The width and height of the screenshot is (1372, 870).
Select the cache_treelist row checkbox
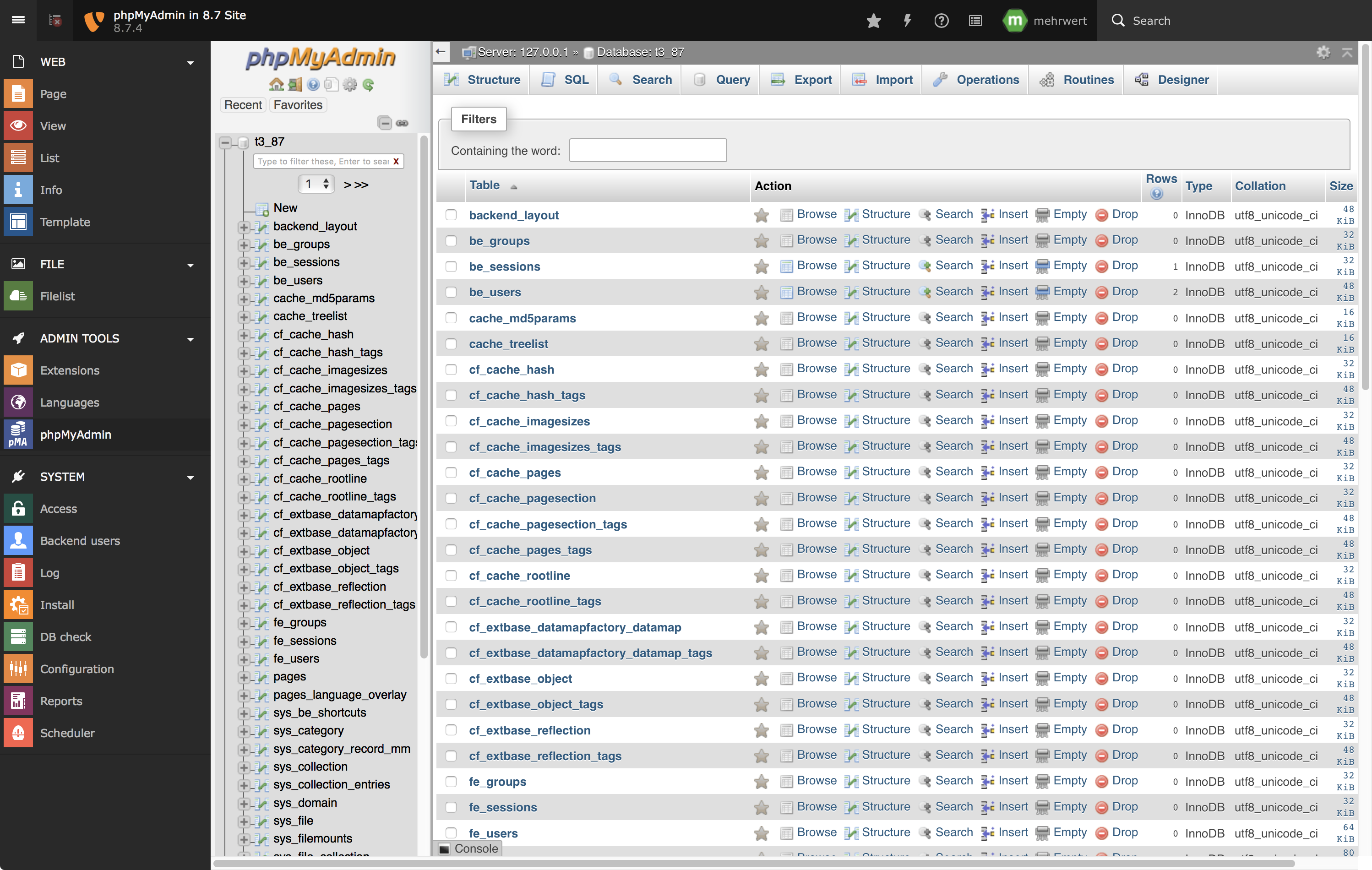[x=451, y=343]
